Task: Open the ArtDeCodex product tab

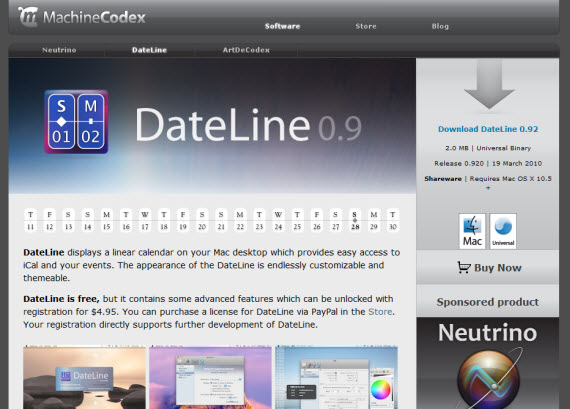Action: click(x=246, y=50)
